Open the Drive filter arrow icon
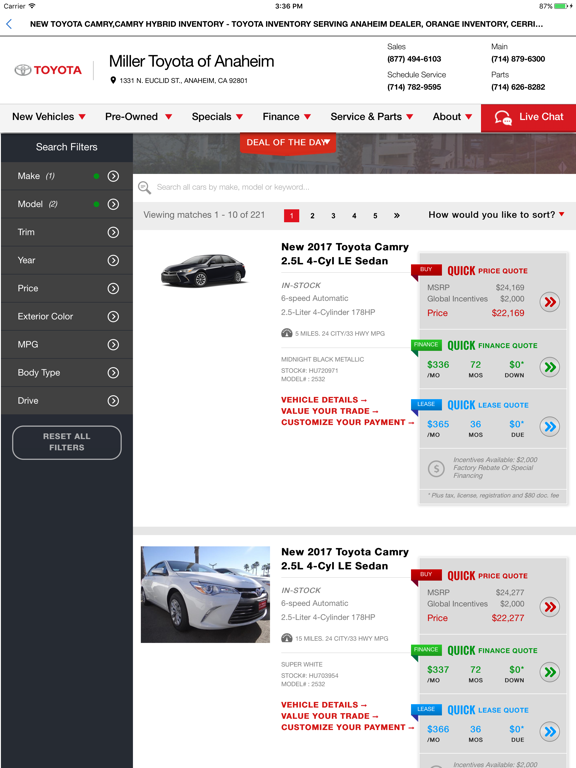This screenshot has height=768, width=576. tap(113, 401)
